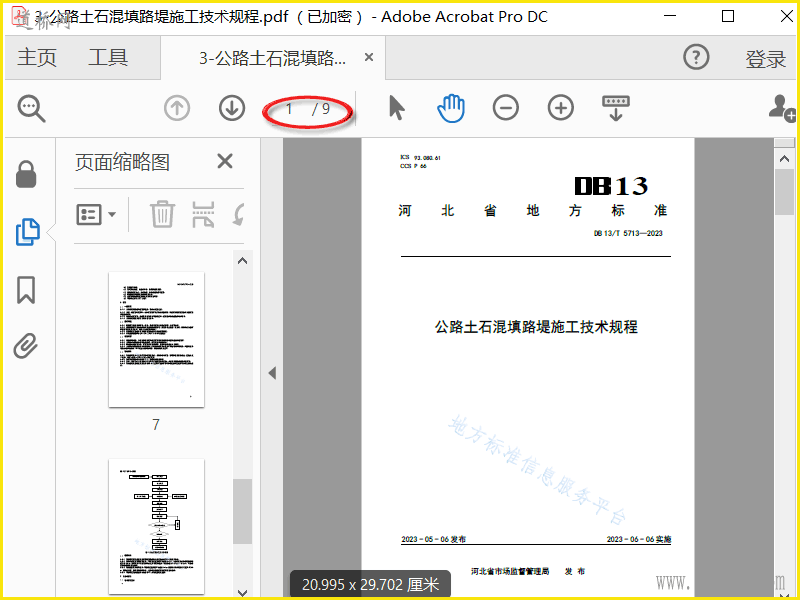Zoom in with plus icon
The width and height of the screenshot is (800, 600).
tap(561, 108)
